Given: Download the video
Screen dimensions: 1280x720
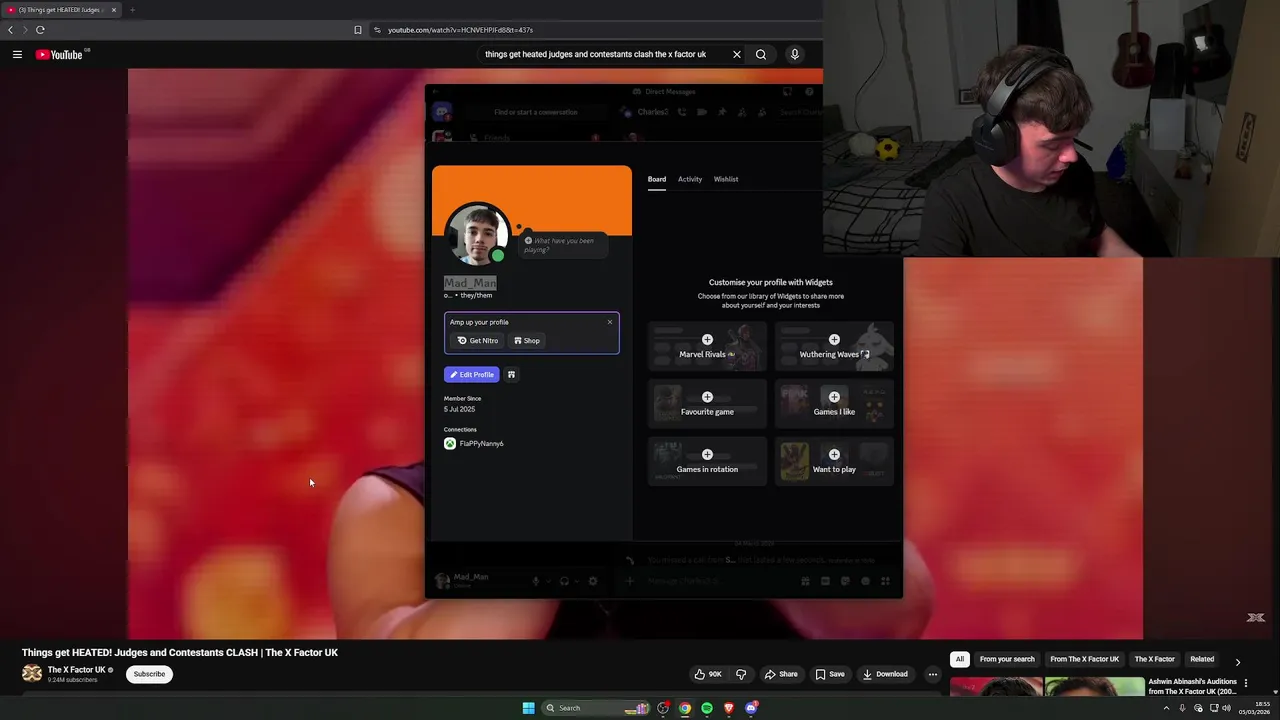Looking at the screenshot, I should click(x=885, y=674).
